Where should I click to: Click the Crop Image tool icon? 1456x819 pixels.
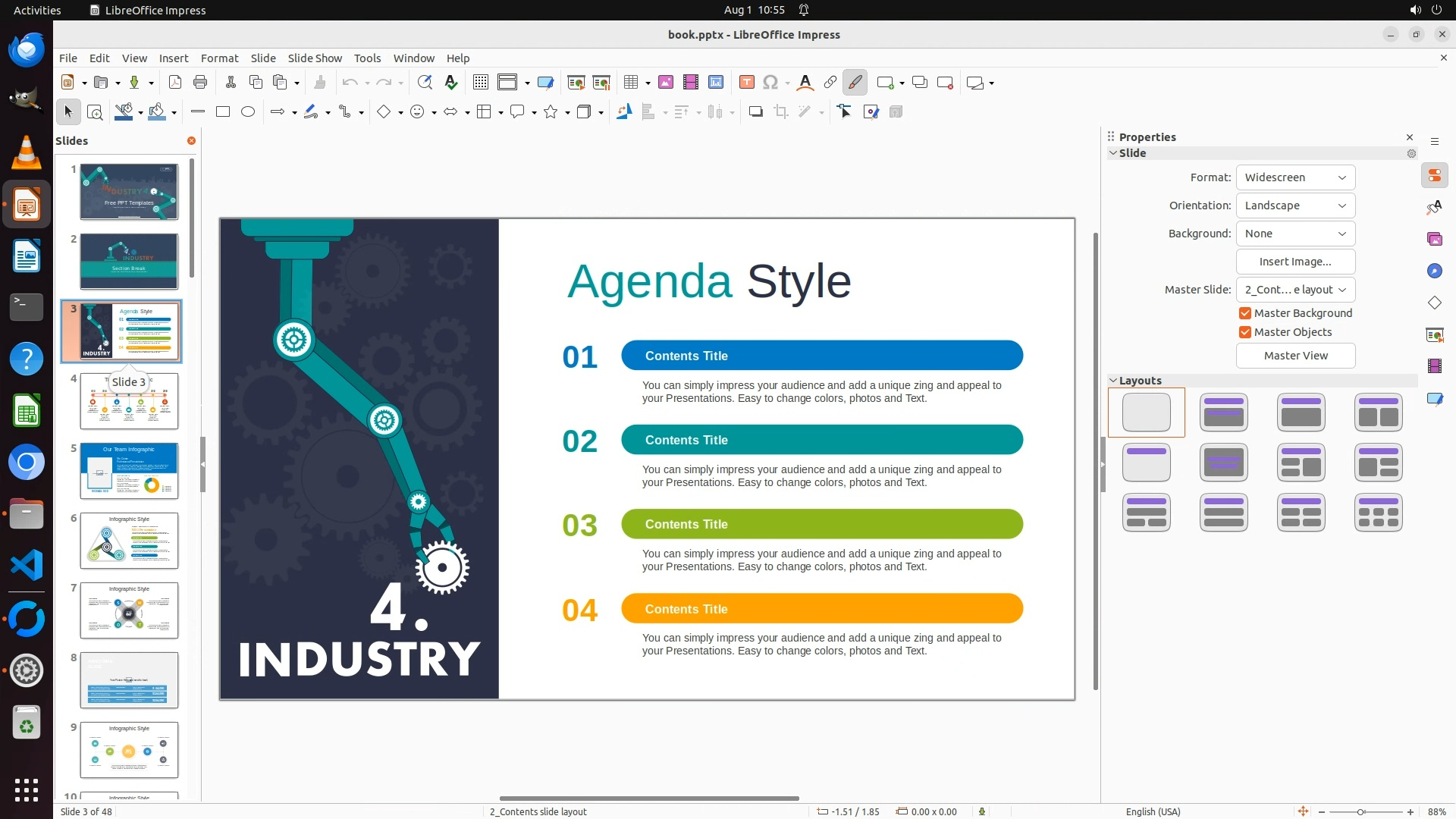780,112
